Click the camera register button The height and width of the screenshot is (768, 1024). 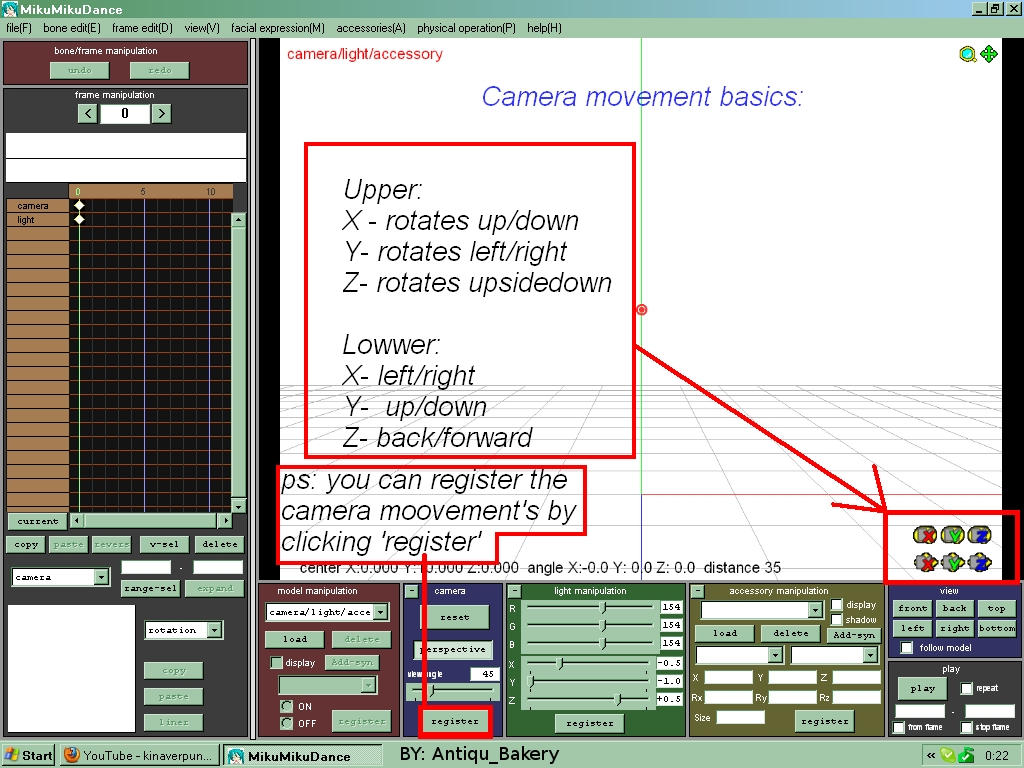click(x=455, y=722)
